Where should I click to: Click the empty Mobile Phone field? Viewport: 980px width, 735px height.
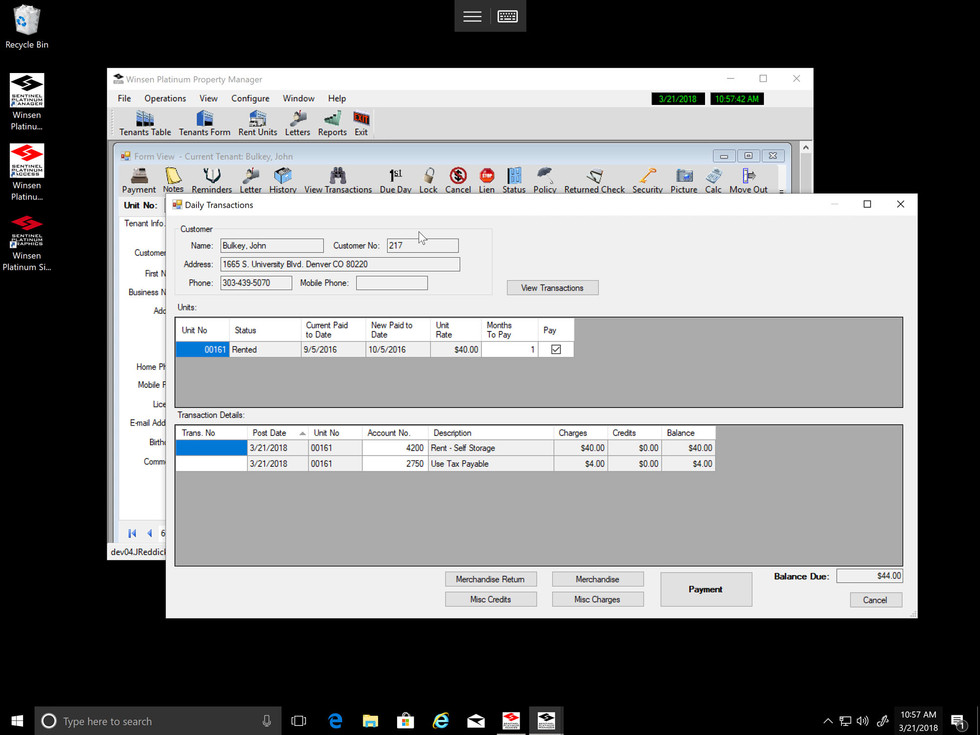[392, 283]
